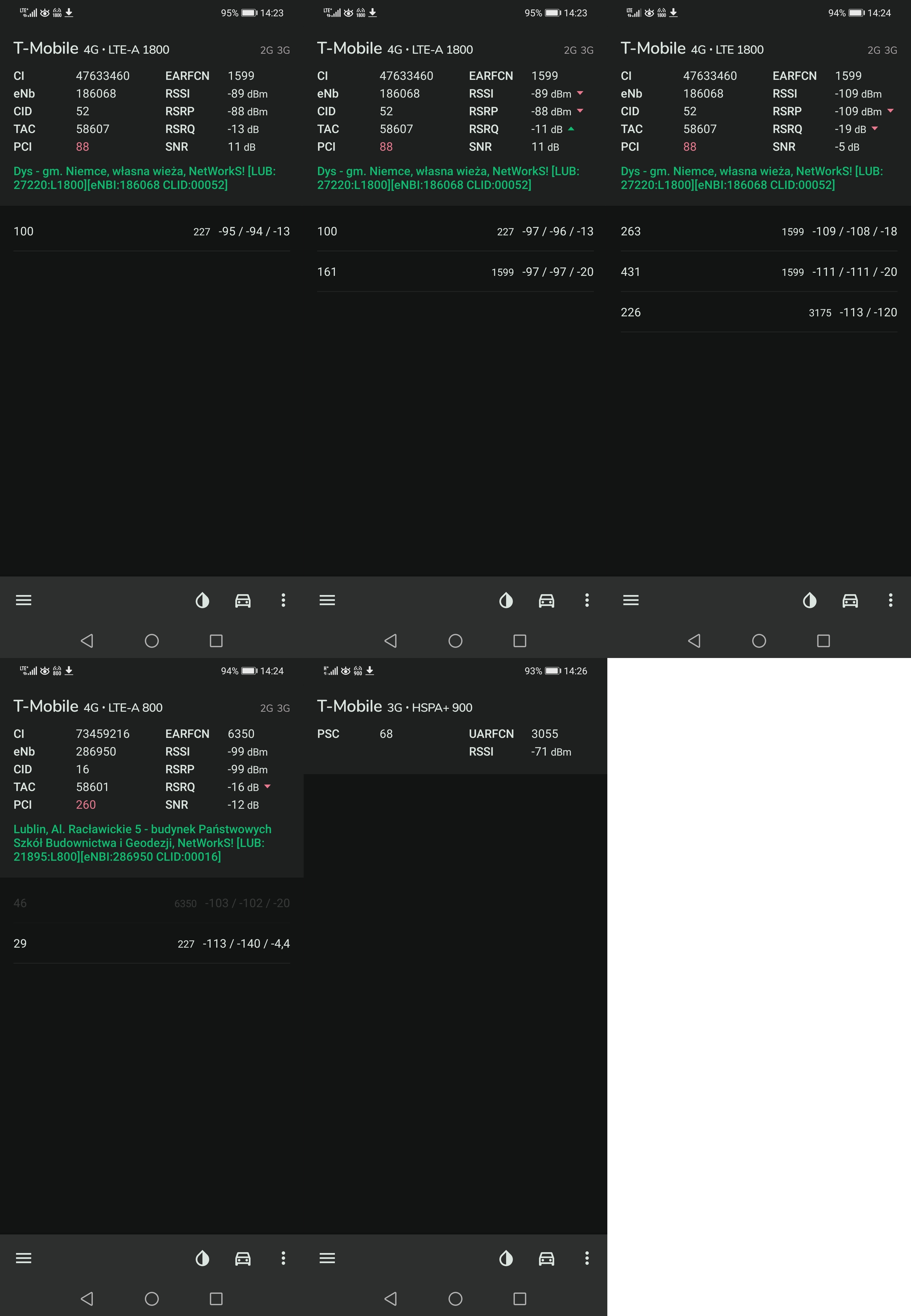
Task: Select neighbor cell row 161 with EARFCN 1599
Action: [x=455, y=272]
